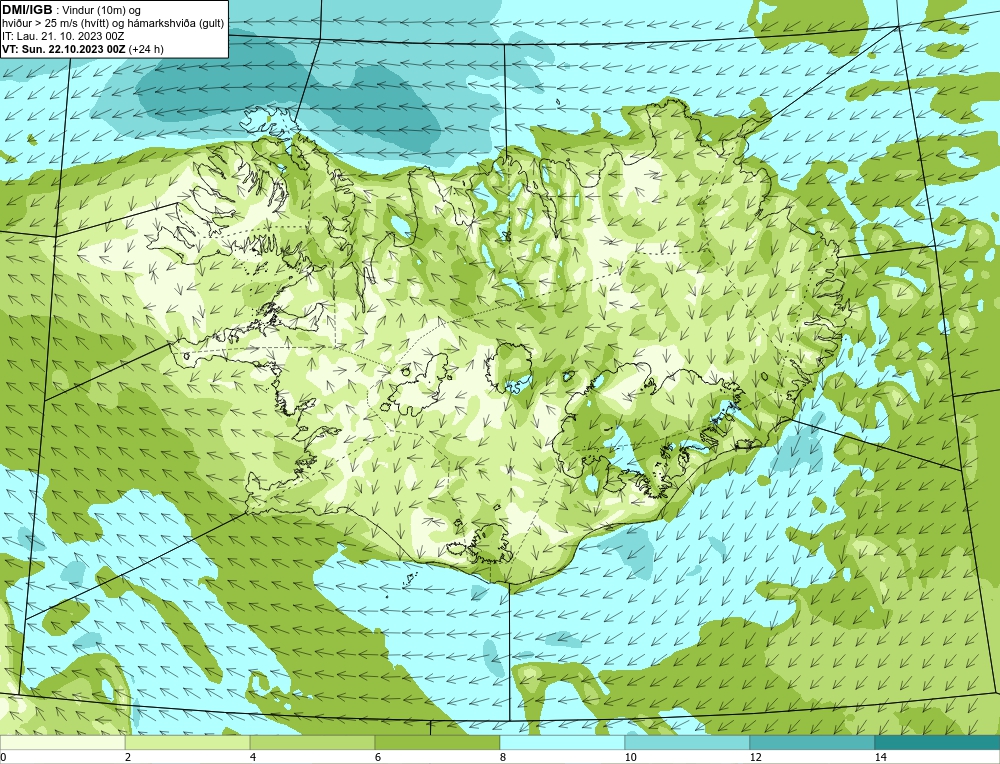Click the 10–12 m/s teal legend swatch
1000x764 pixels.
[x=688, y=742]
